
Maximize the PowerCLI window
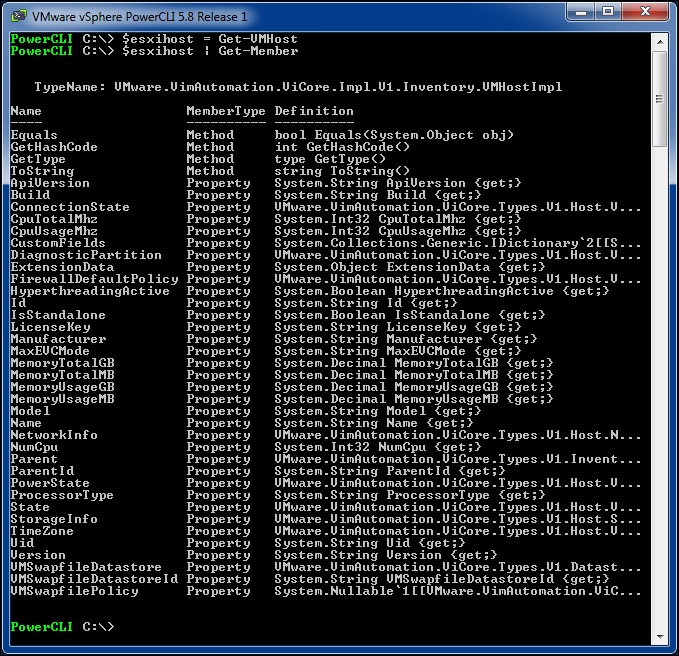click(x=608, y=12)
